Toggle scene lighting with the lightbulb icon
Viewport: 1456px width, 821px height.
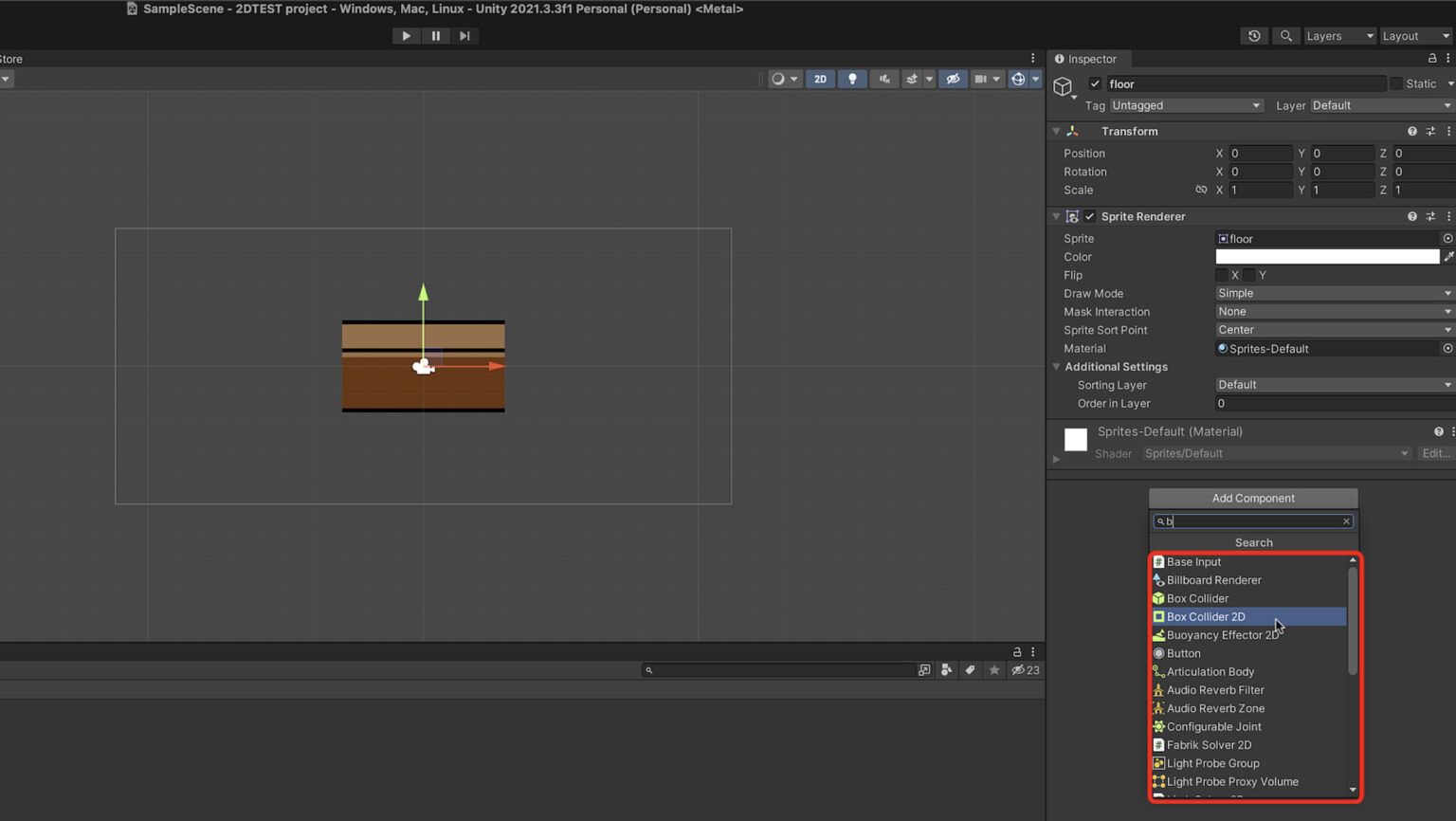(x=851, y=79)
